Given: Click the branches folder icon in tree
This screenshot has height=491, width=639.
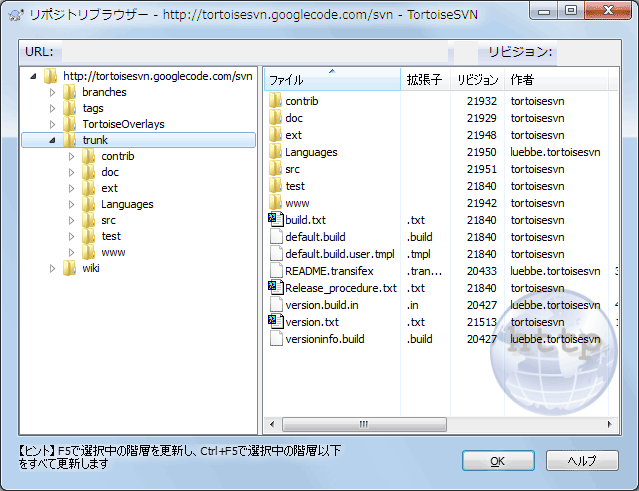Looking at the screenshot, I should [x=70, y=92].
